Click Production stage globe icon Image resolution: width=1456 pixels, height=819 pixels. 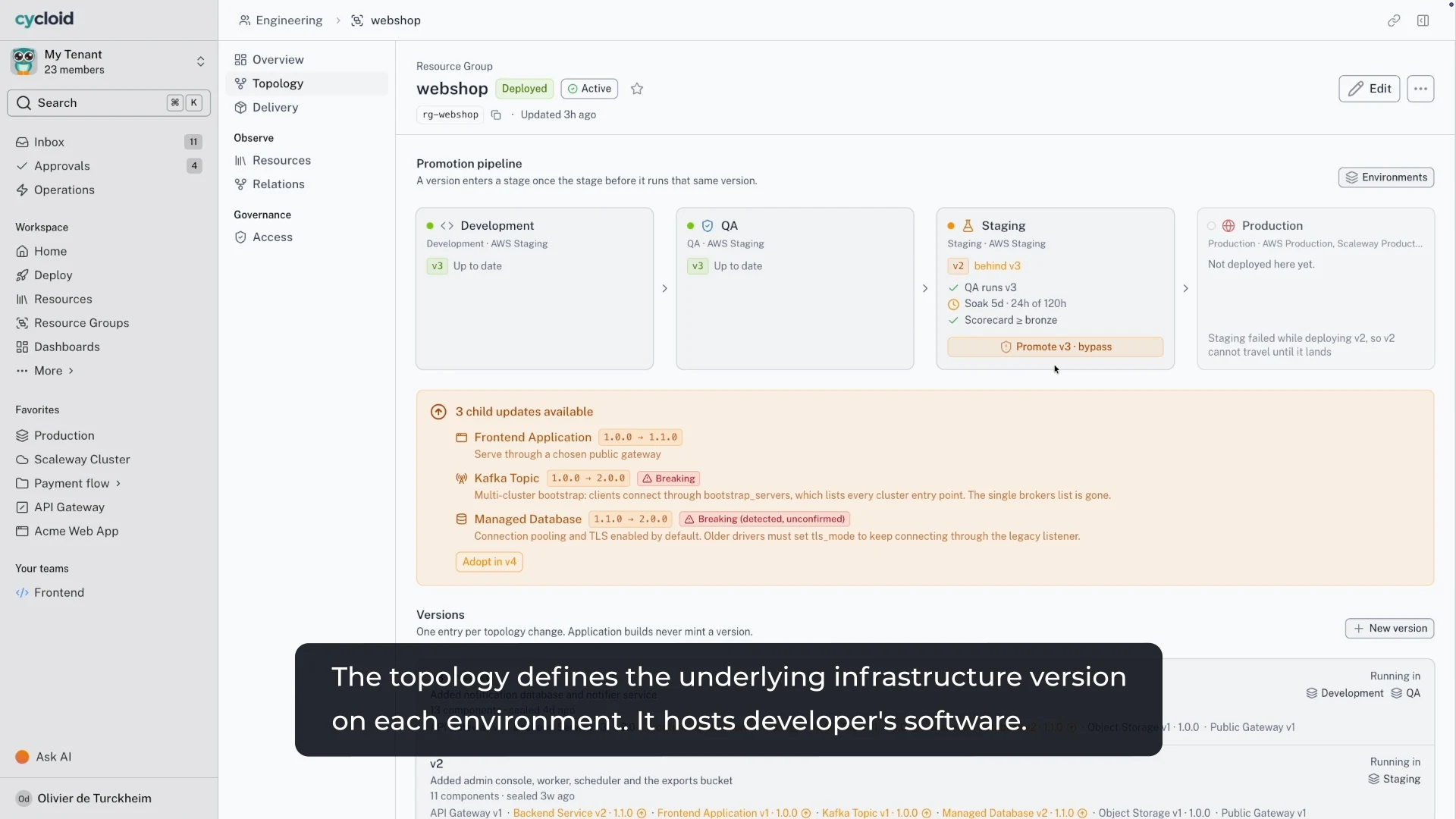(1228, 226)
